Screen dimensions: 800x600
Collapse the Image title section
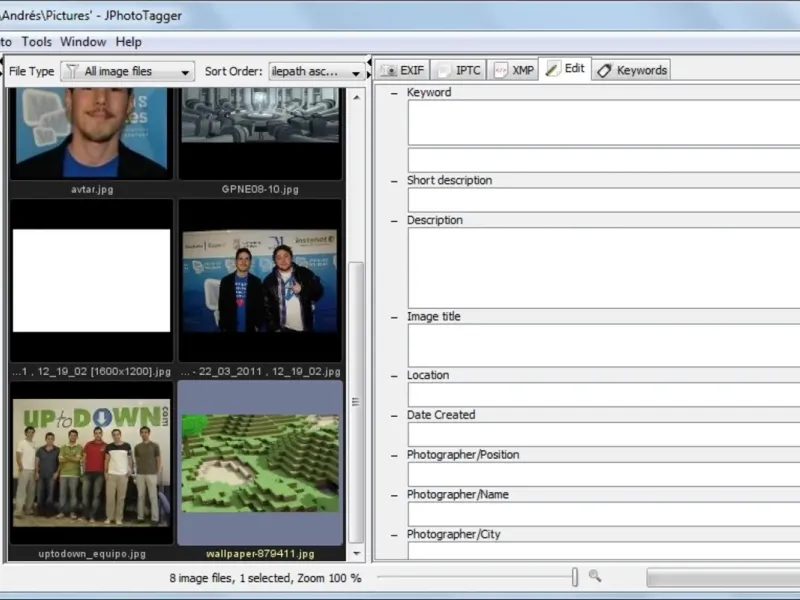click(x=394, y=317)
